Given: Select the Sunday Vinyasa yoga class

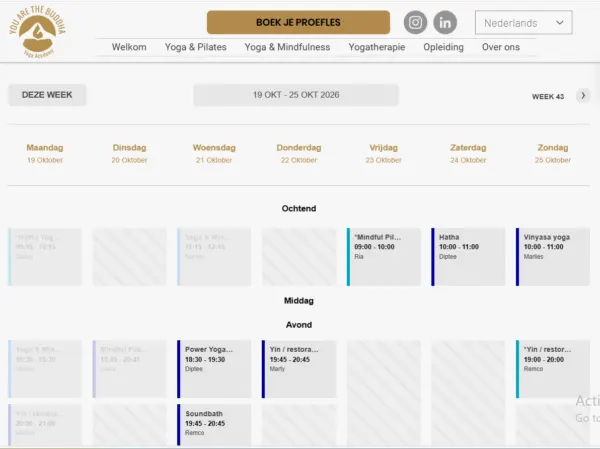Looking at the screenshot, I should pyautogui.click(x=553, y=257).
